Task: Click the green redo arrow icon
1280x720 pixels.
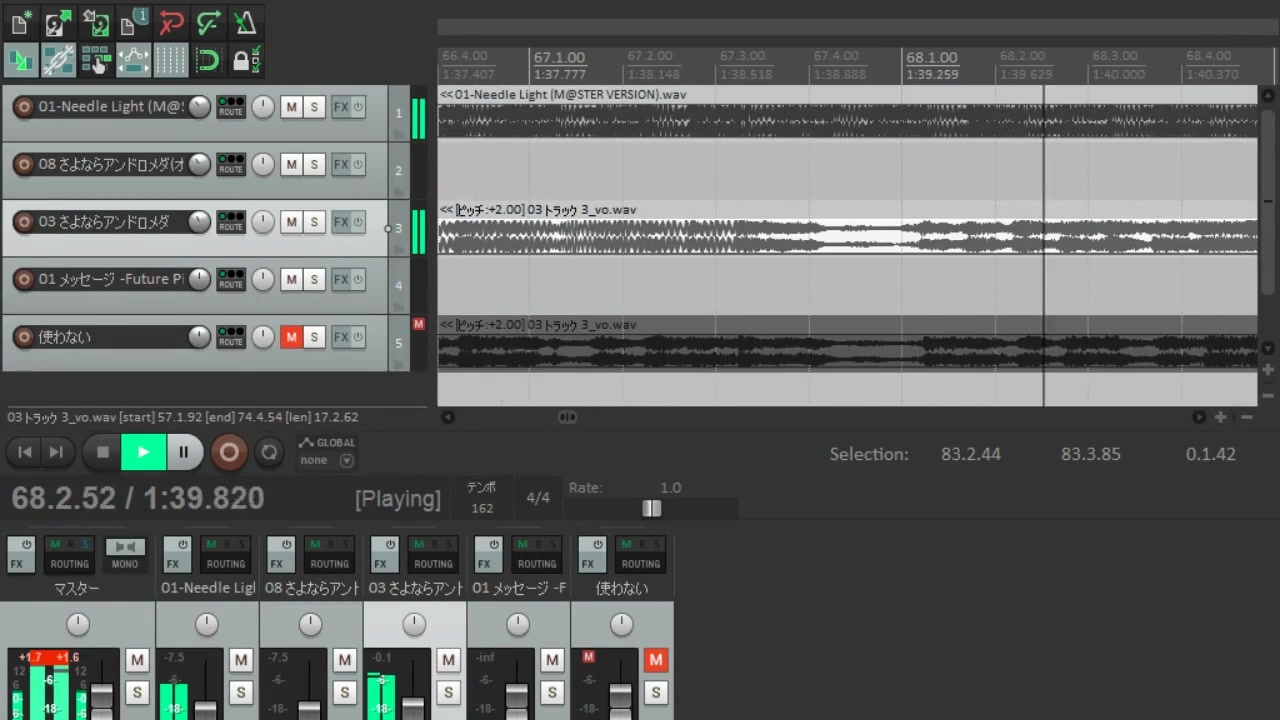Action: tap(208, 21)
